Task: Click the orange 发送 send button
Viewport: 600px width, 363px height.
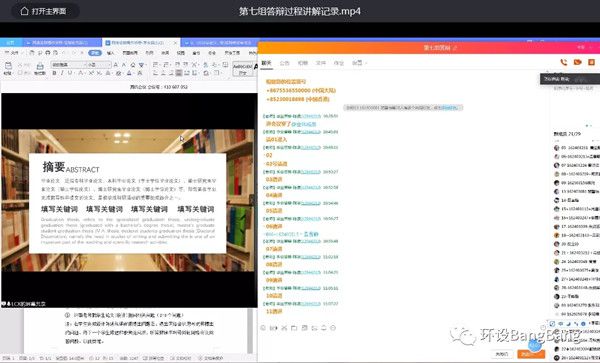Action: (x=531, y=354)
